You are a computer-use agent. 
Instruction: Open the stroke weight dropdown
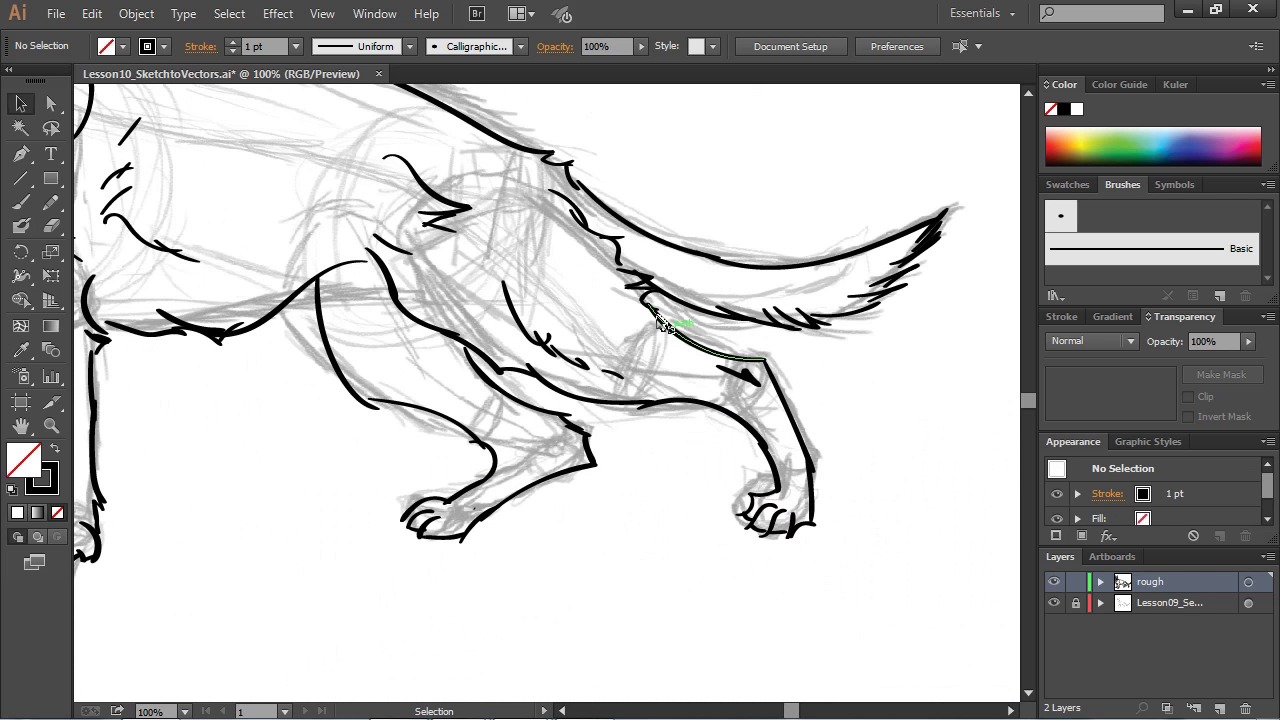pos(295,47)
